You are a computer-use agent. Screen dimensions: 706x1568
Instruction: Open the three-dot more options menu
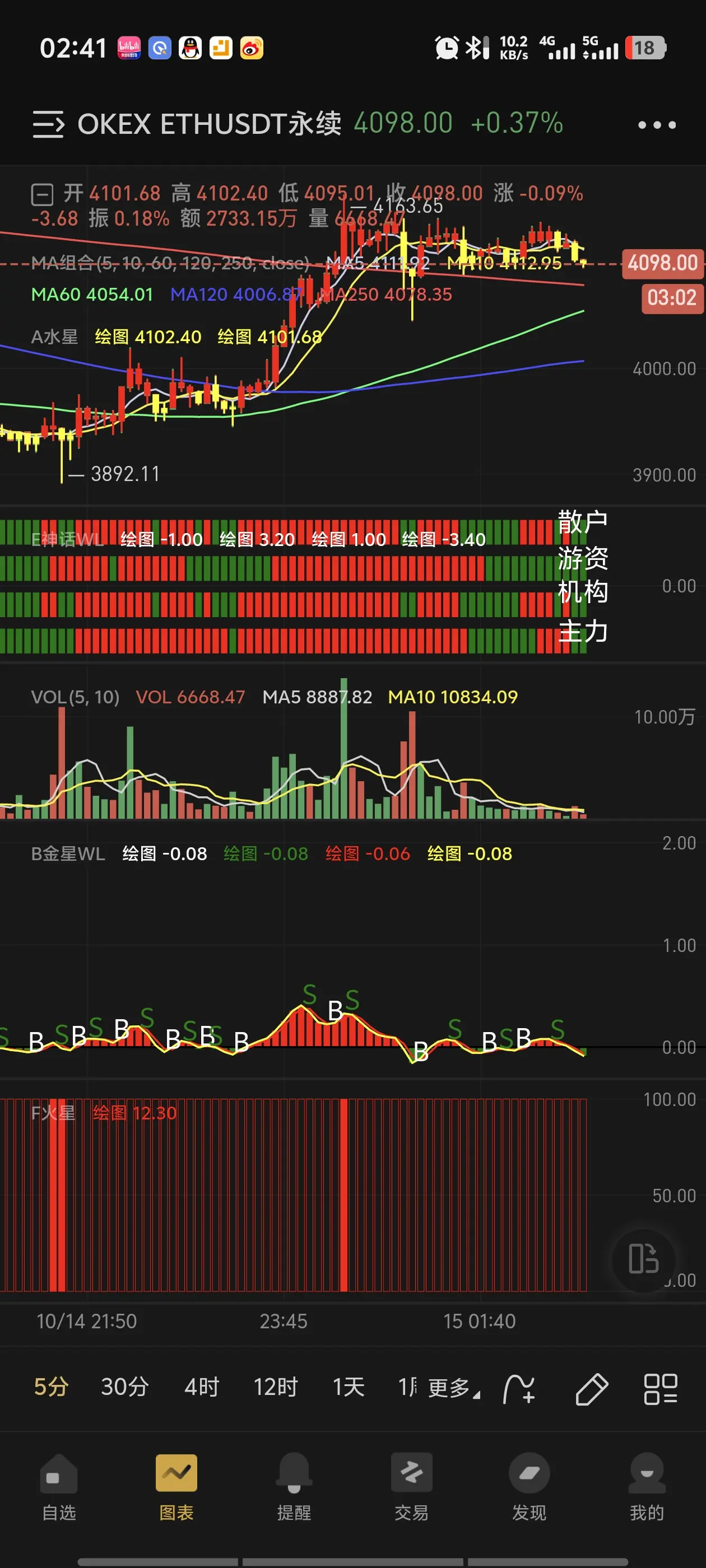click(657, 125)
